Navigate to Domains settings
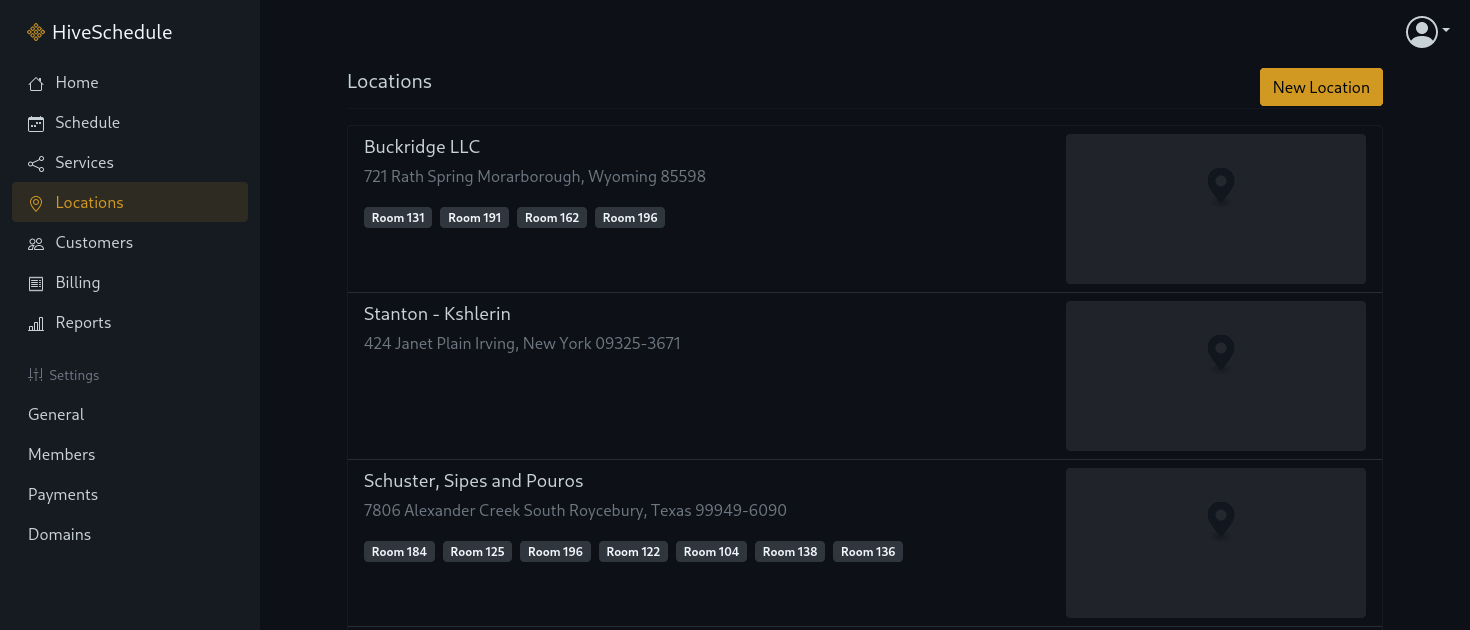The height and width of the screenshot is (630, 1470). pos(60,534)
